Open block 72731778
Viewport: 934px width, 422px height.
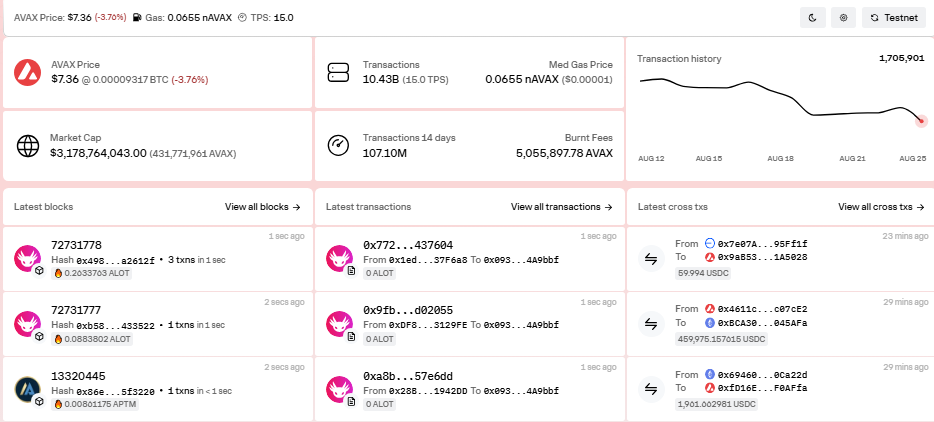coord(76,245)
